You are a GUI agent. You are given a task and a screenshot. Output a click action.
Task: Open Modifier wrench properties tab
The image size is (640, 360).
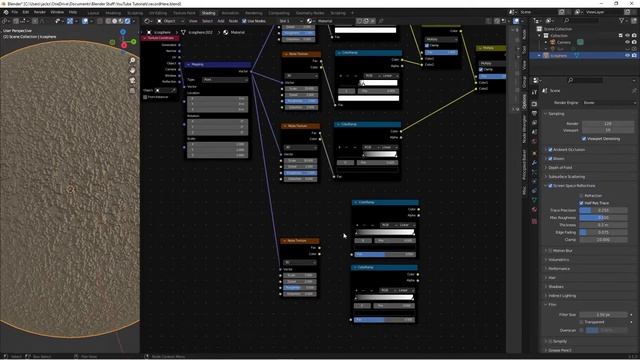[x=534, y=163]
